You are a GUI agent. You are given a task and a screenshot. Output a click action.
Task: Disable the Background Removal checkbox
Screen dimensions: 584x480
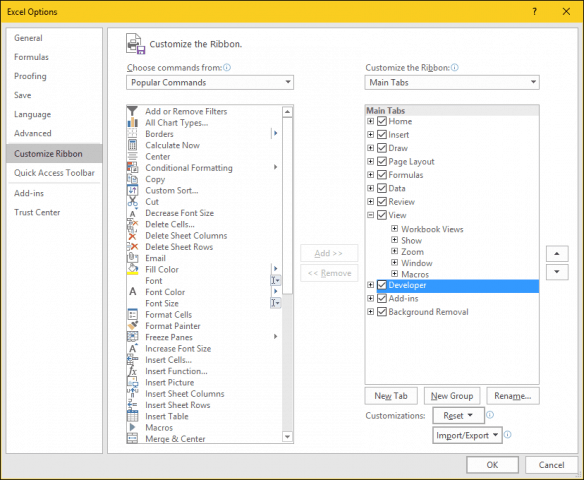pyautogui.click(x=382, y=312)
